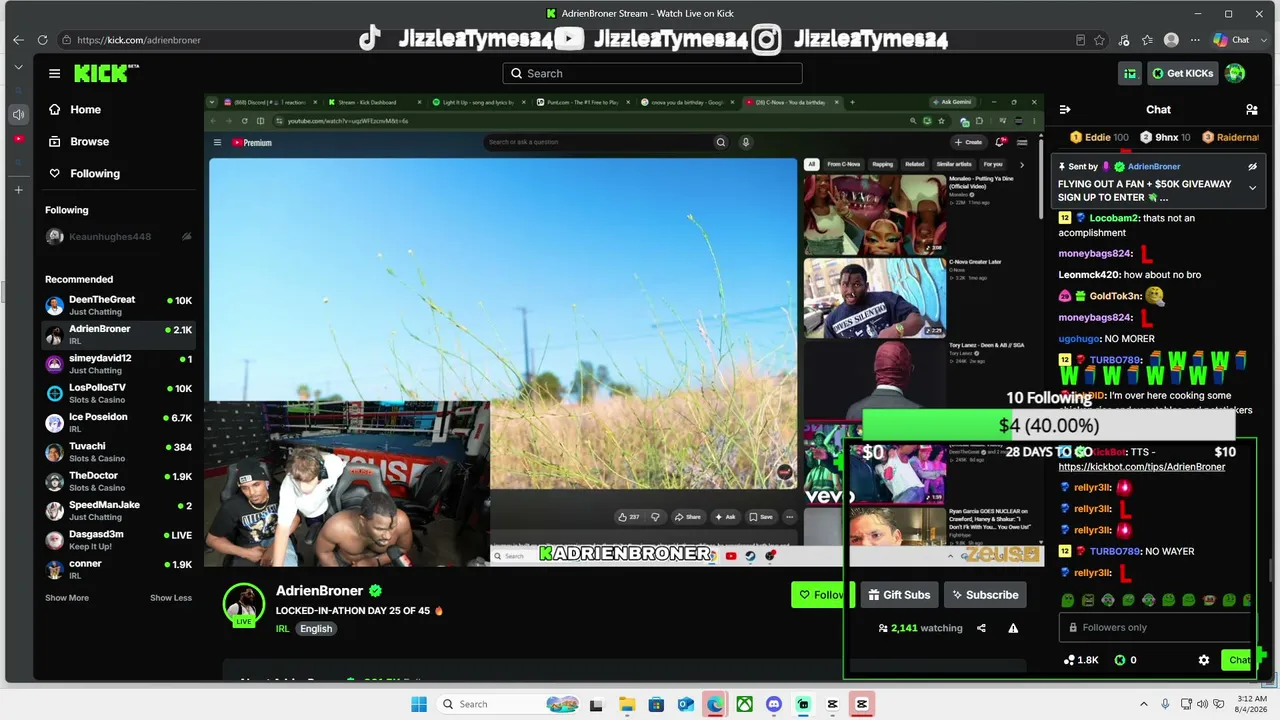
Task: Reload the Kick page
Action: pos(42,40)
